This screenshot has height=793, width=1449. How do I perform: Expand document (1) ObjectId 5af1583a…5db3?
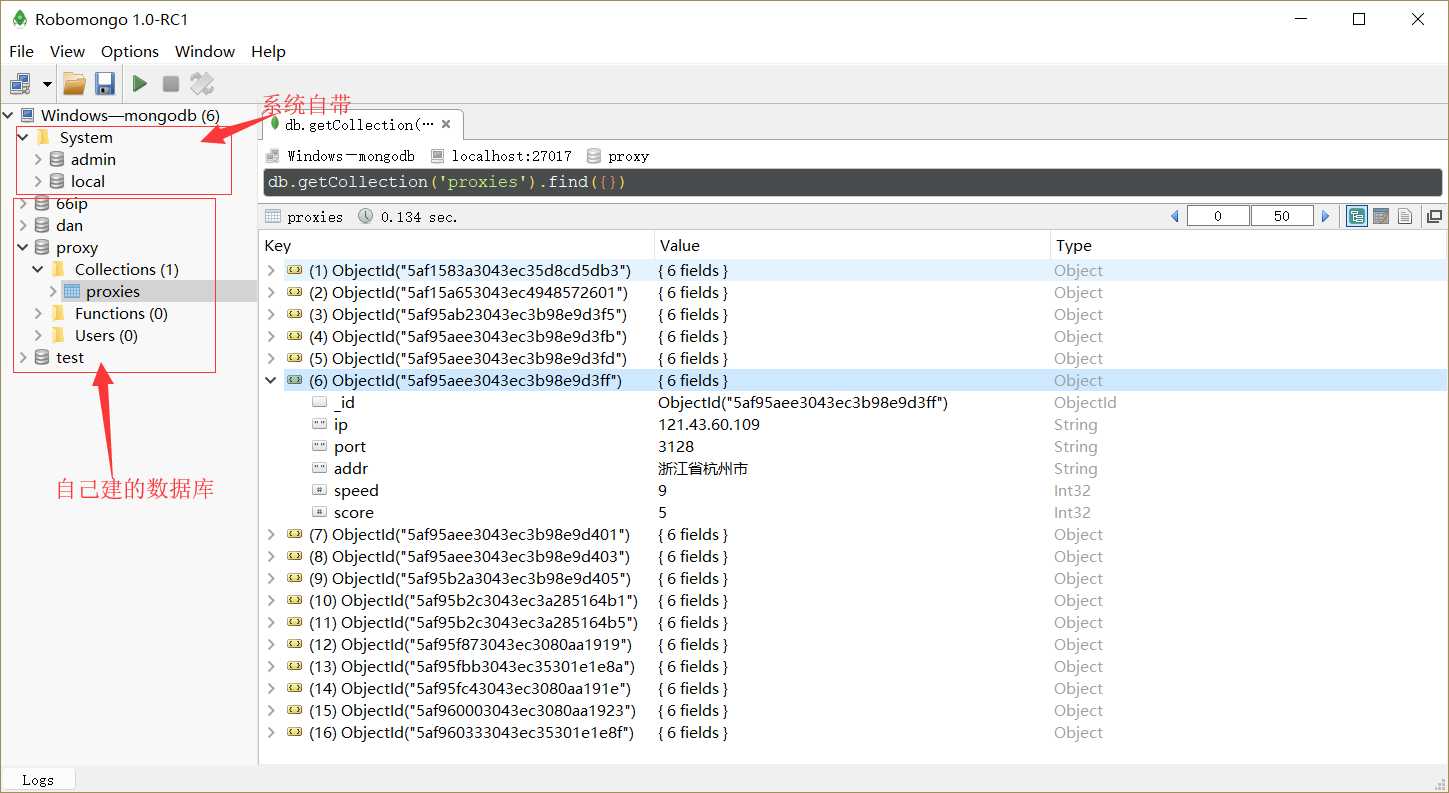pyautogui.click(x=271, y=271)
